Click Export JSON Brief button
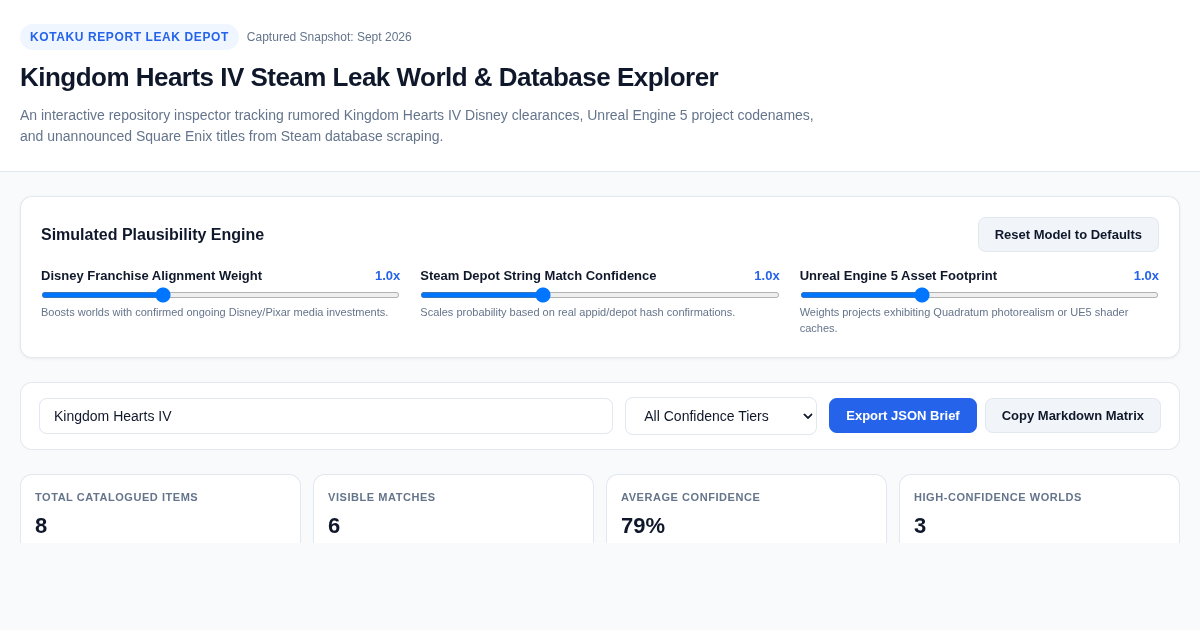Image resolution: width=1200 pixels, height=630 pixels. [903, 416]
